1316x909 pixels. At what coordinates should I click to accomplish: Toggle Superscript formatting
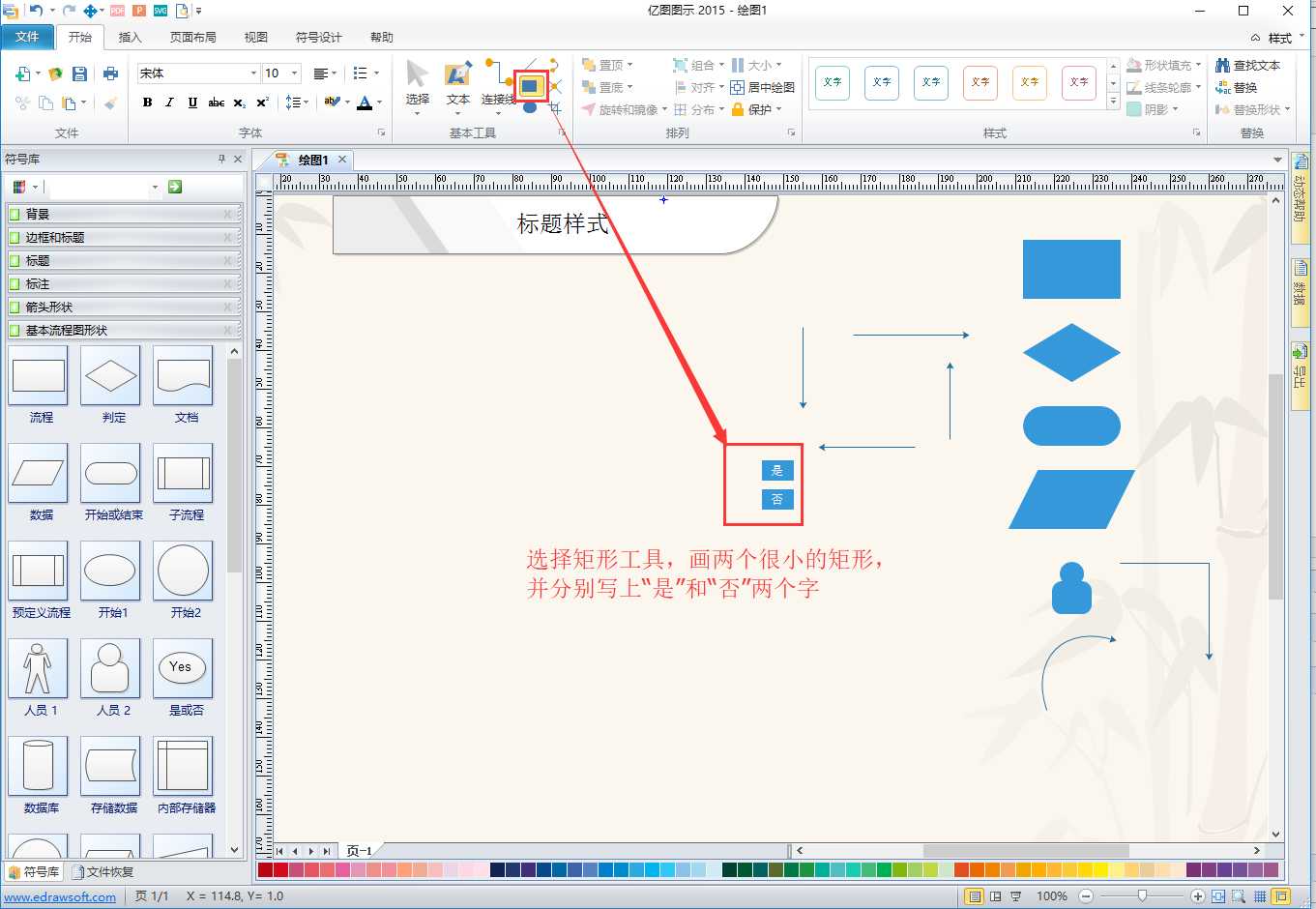[x=262, y=103]
